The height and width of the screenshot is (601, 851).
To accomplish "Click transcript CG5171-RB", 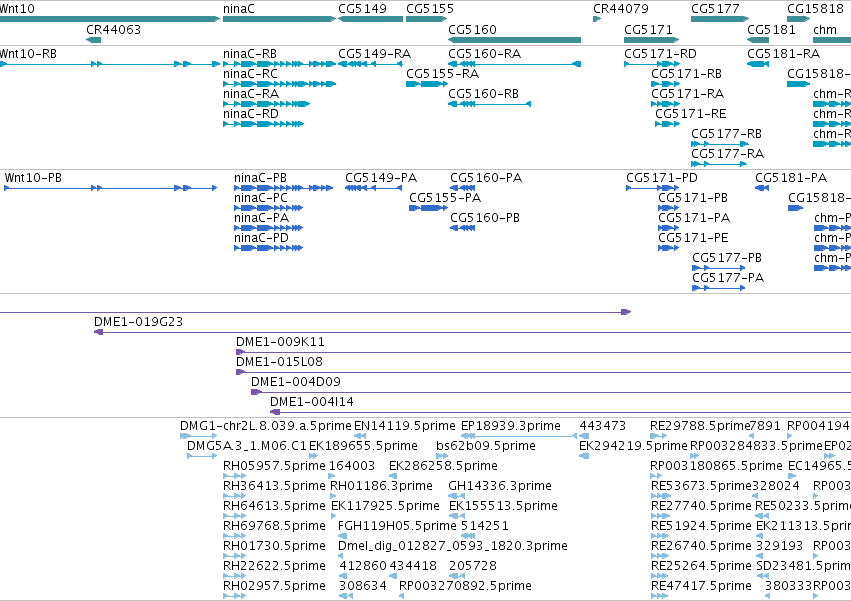I will 687,74.
